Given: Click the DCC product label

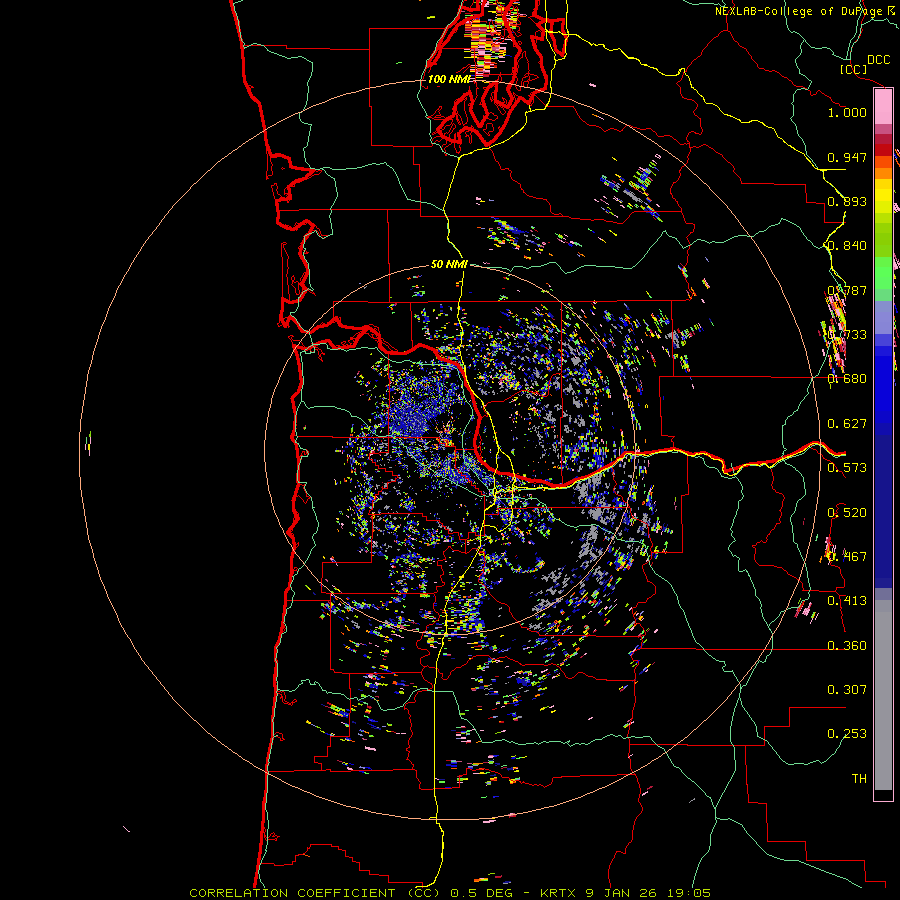Looking at the screenshot, I should [x=879, y=60].
